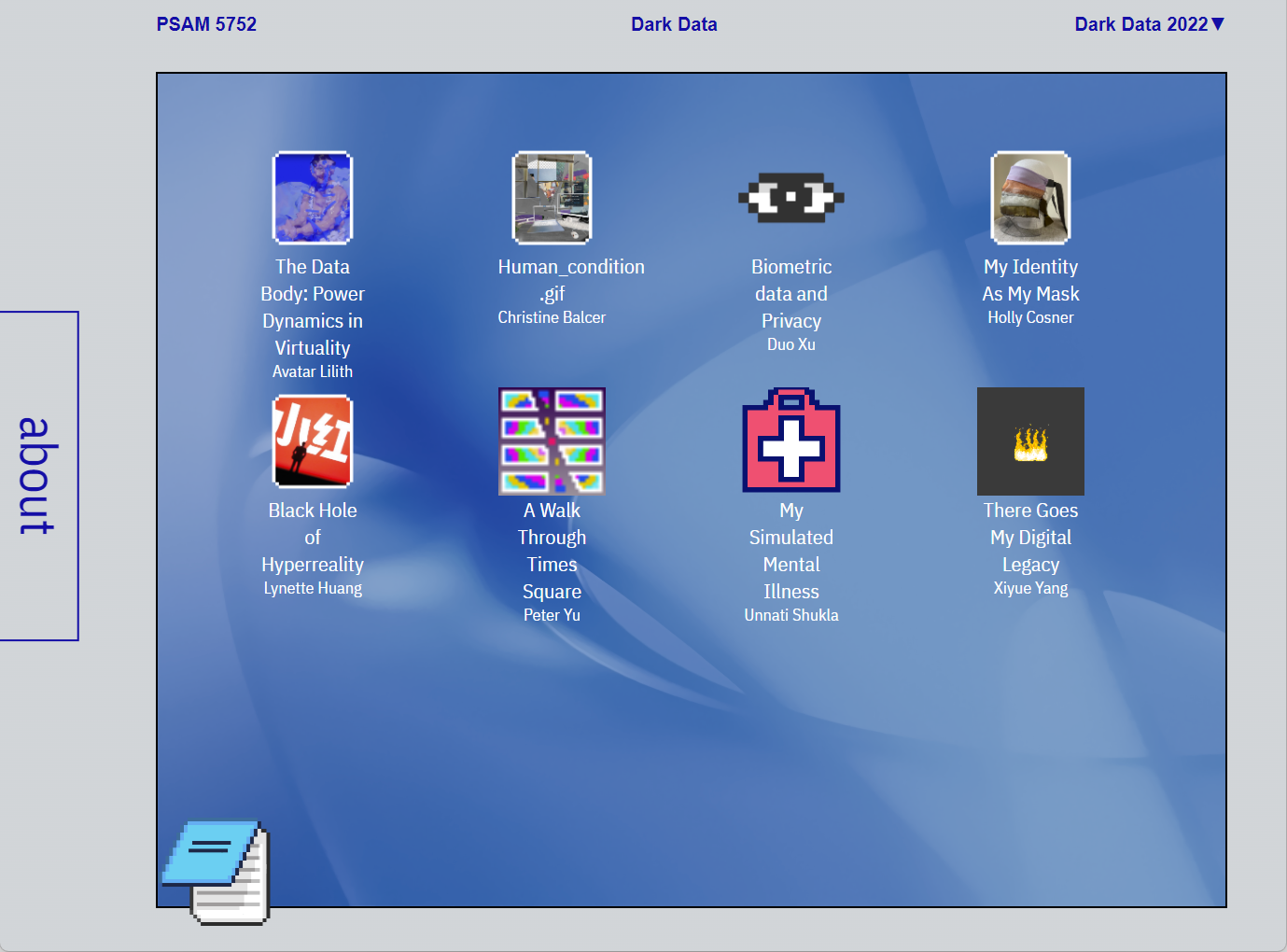Open the Biometric data pixel mask icon

791,198
